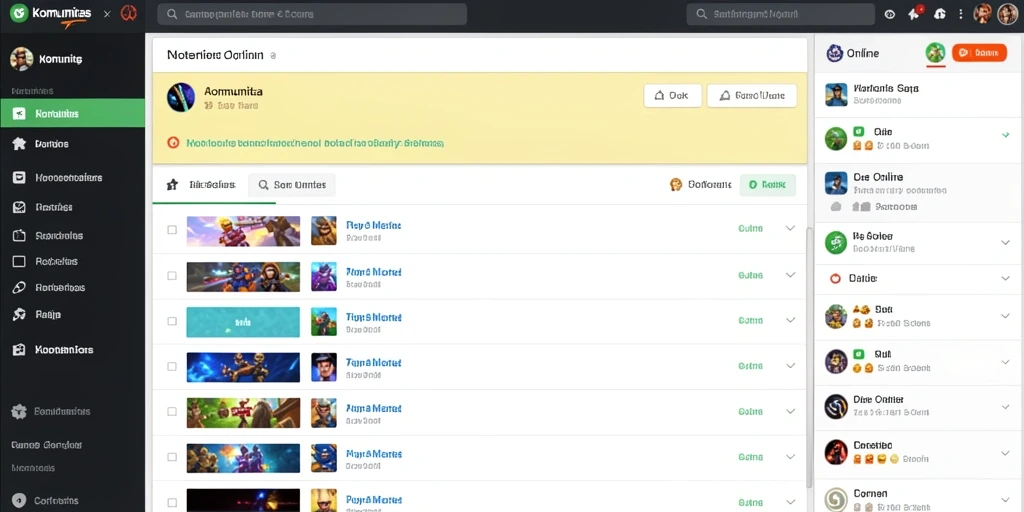Expand the black swirl avatar entry chevron

click(1006, 407)
